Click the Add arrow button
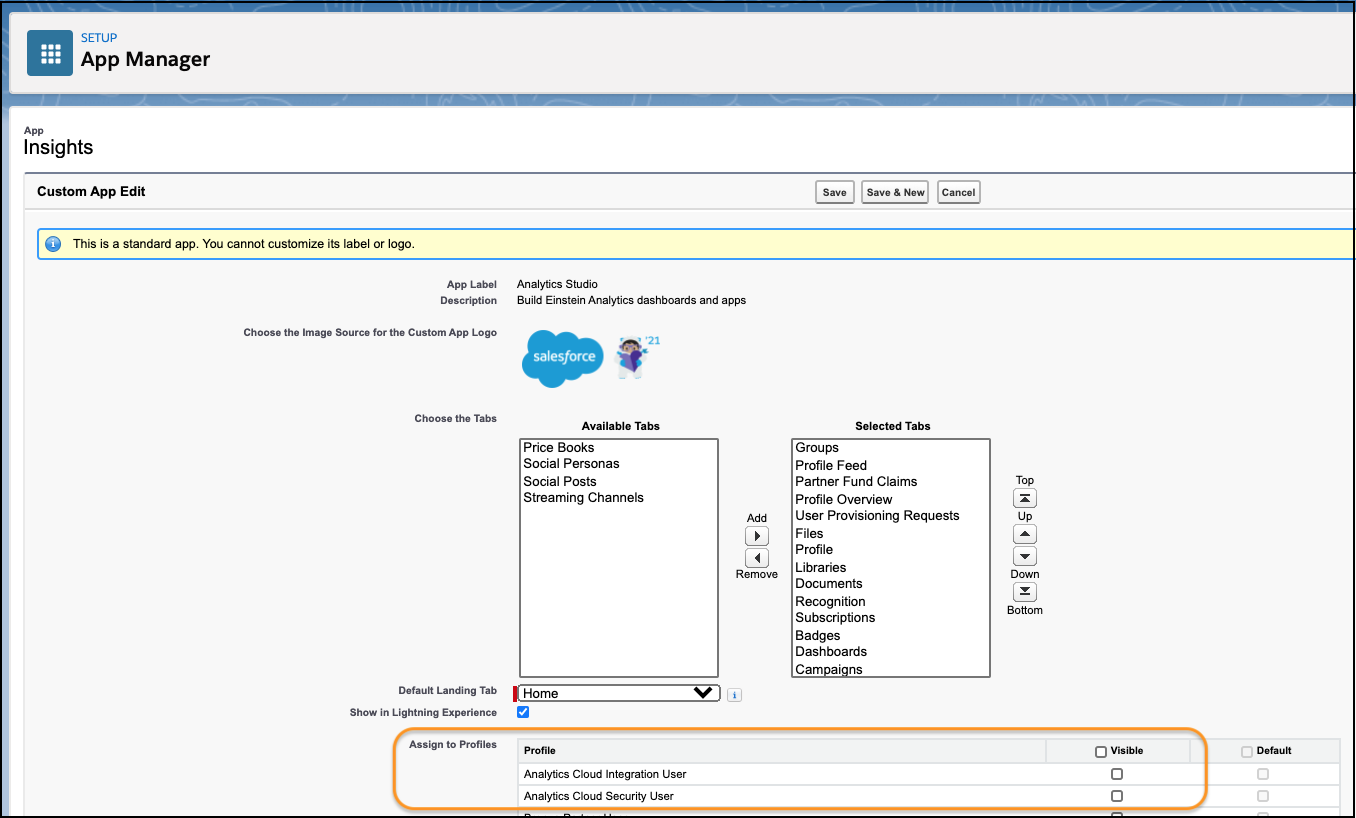 pyautogui.click(x=757, y=536)
